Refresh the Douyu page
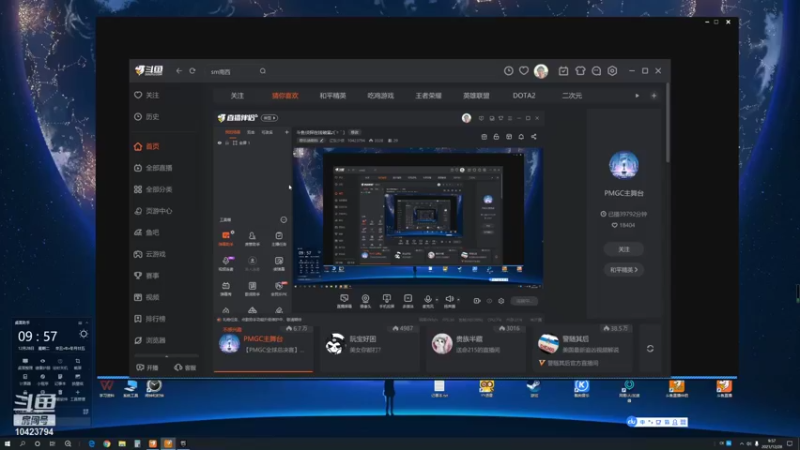 (x=192, y=71)
